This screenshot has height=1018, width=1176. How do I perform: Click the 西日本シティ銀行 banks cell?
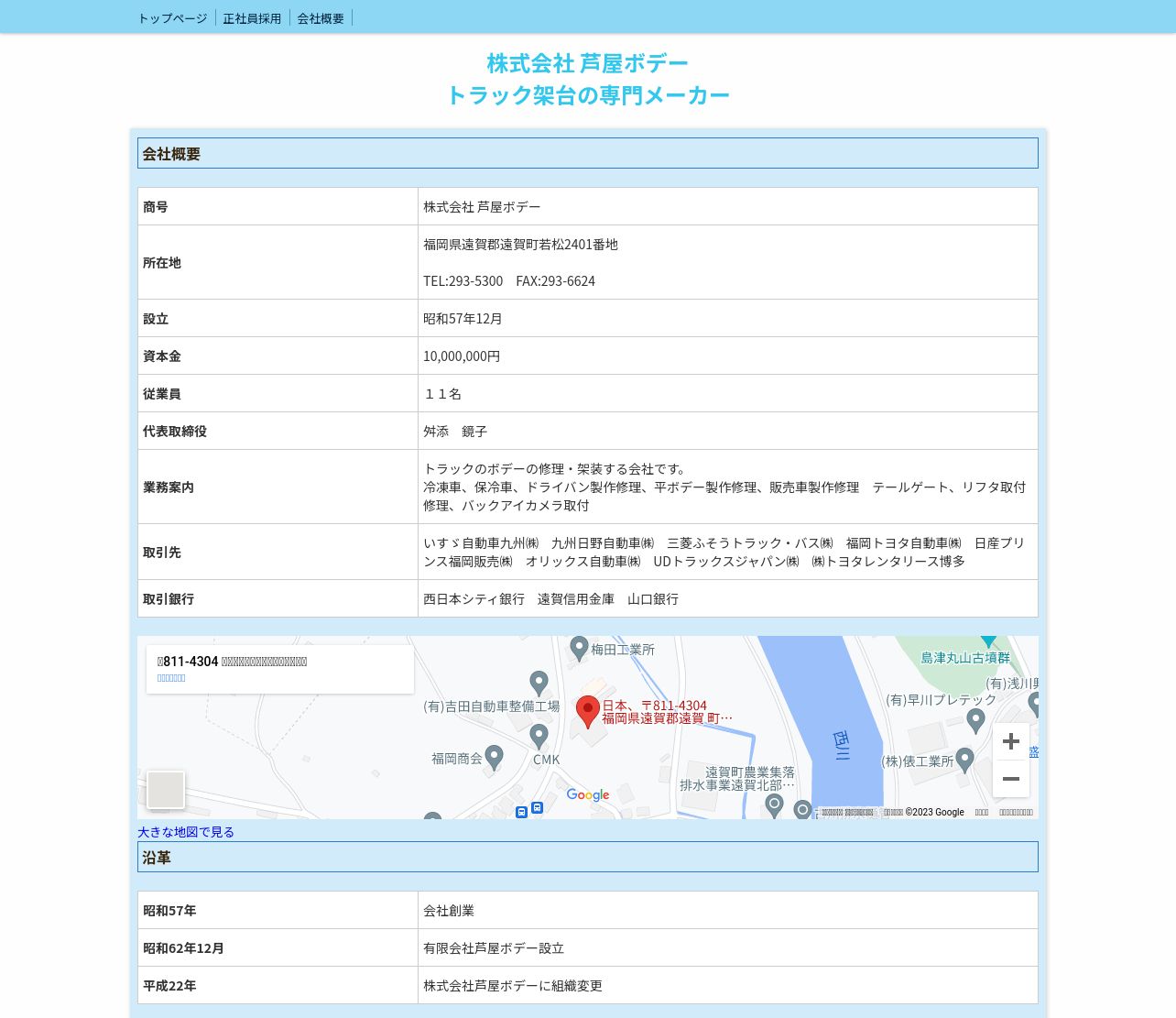[x=727, y=598]
